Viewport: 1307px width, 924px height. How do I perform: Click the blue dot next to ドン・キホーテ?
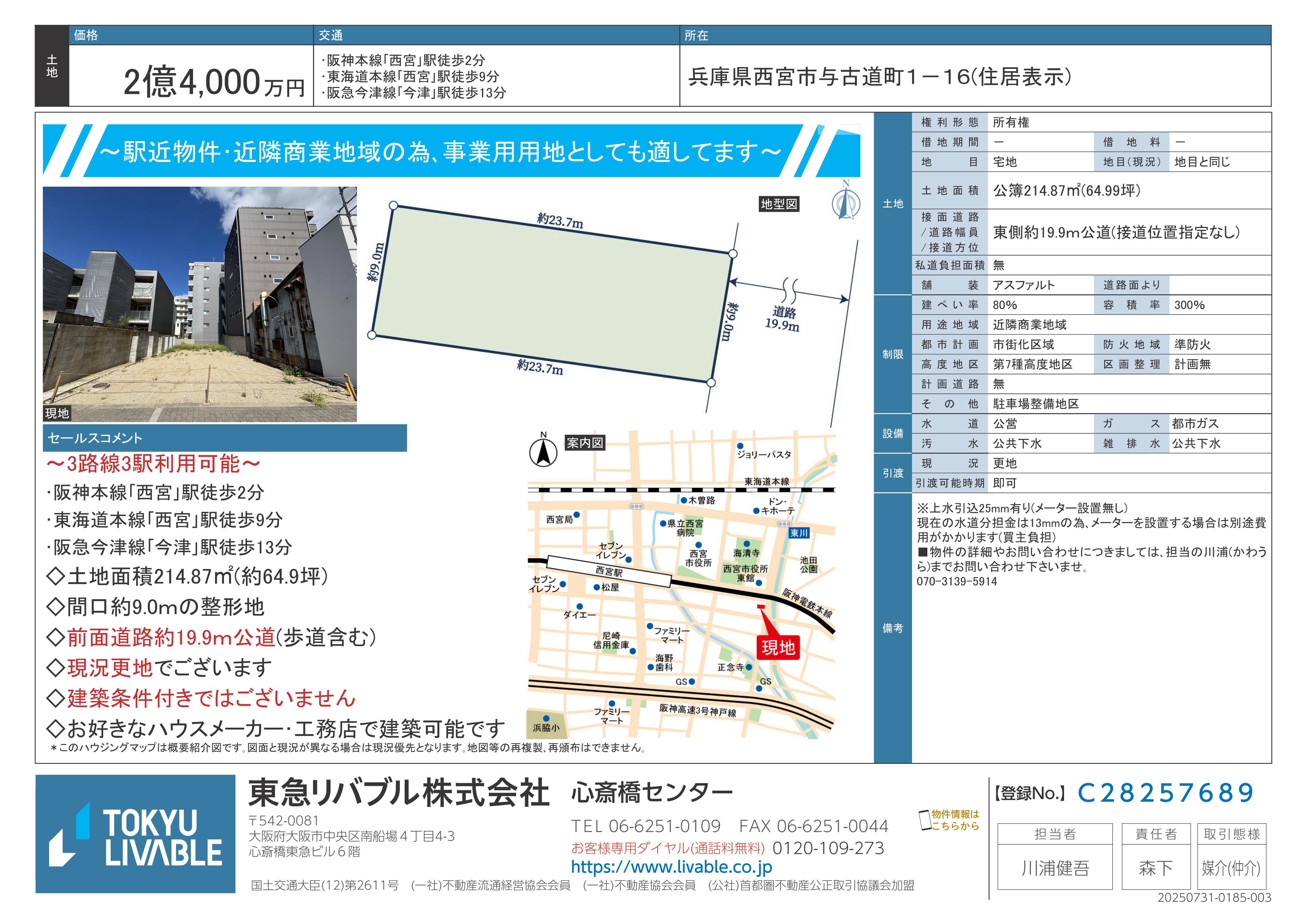tap(756, 511)
